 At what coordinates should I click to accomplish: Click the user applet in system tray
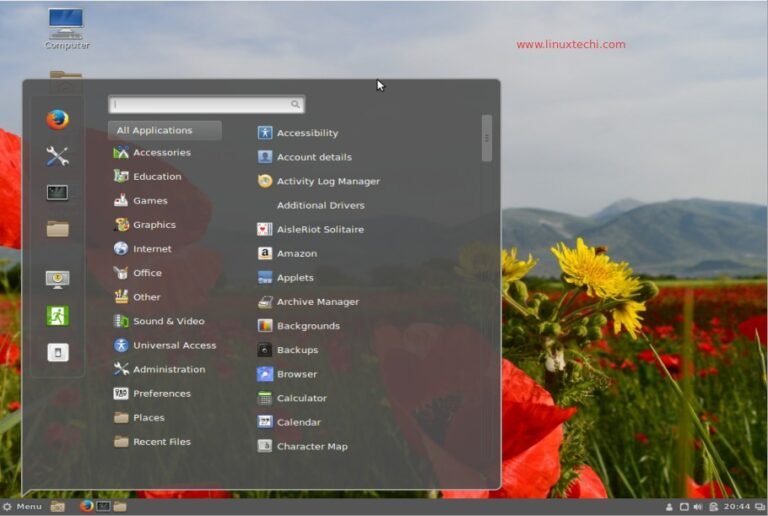669,507
